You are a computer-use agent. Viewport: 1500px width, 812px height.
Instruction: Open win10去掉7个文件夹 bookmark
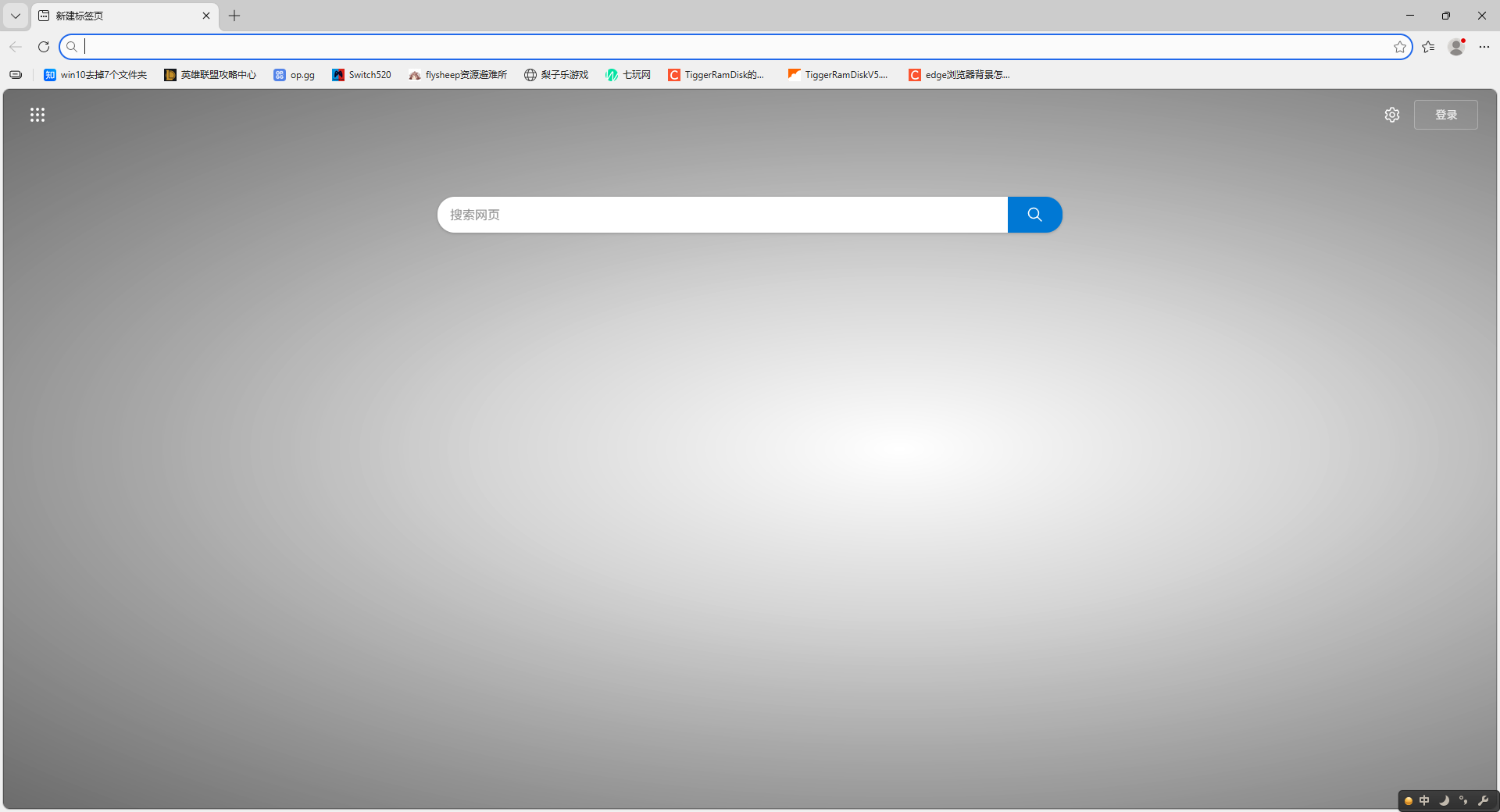pos(95,75)
